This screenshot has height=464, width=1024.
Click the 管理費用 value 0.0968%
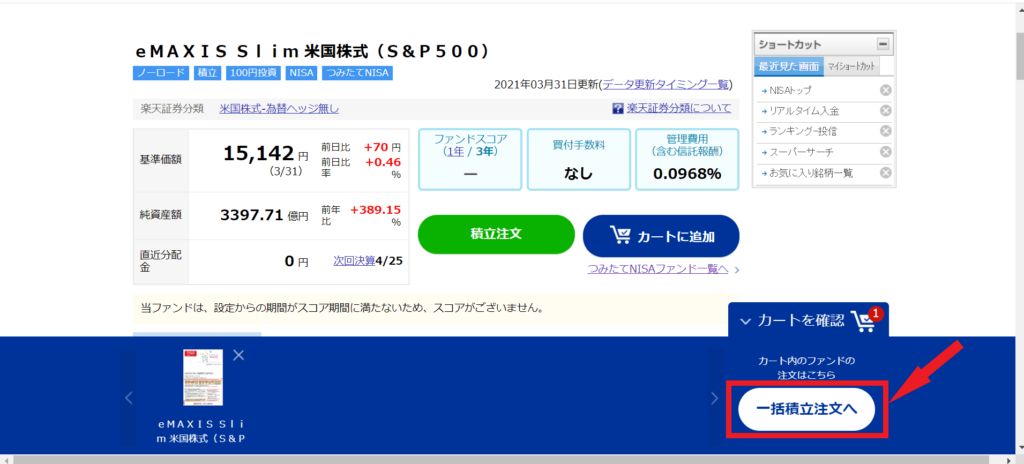pyautogui.click(x=687, y=174)
